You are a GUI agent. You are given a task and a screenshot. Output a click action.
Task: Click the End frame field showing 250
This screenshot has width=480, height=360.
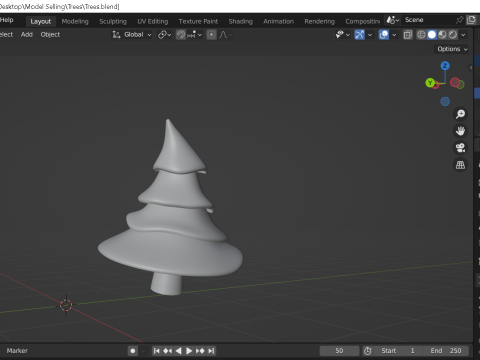click(x=446, y=351)
